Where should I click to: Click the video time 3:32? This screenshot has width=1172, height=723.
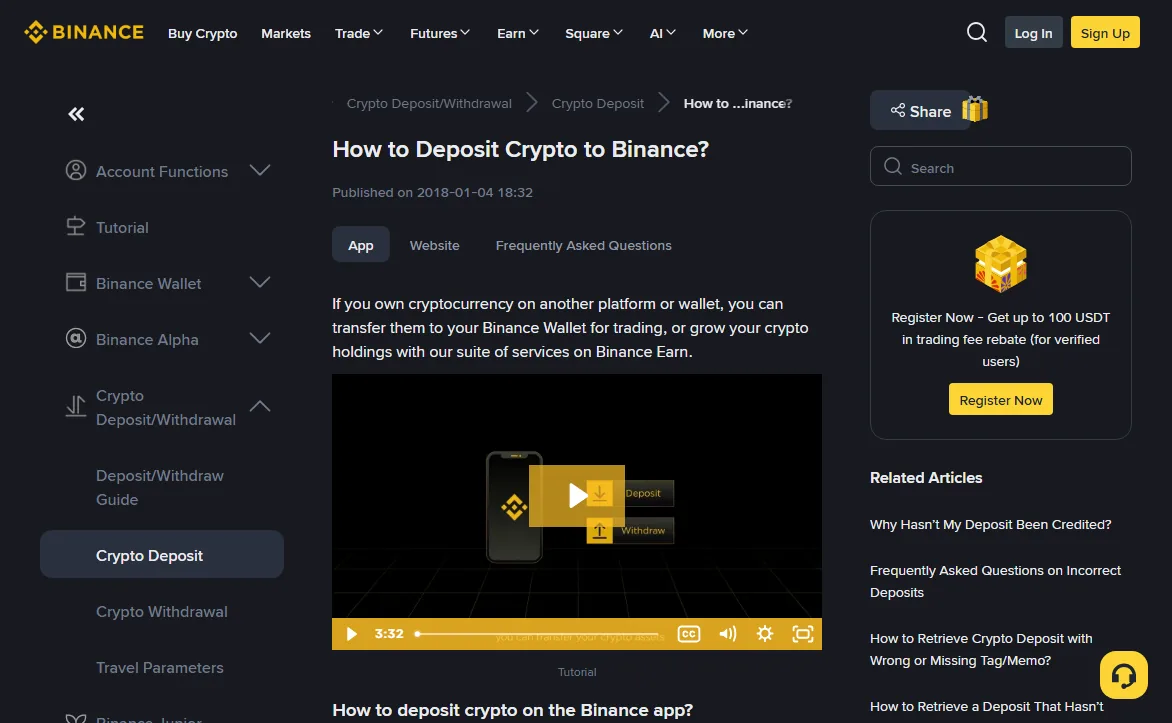click(389, 633)
